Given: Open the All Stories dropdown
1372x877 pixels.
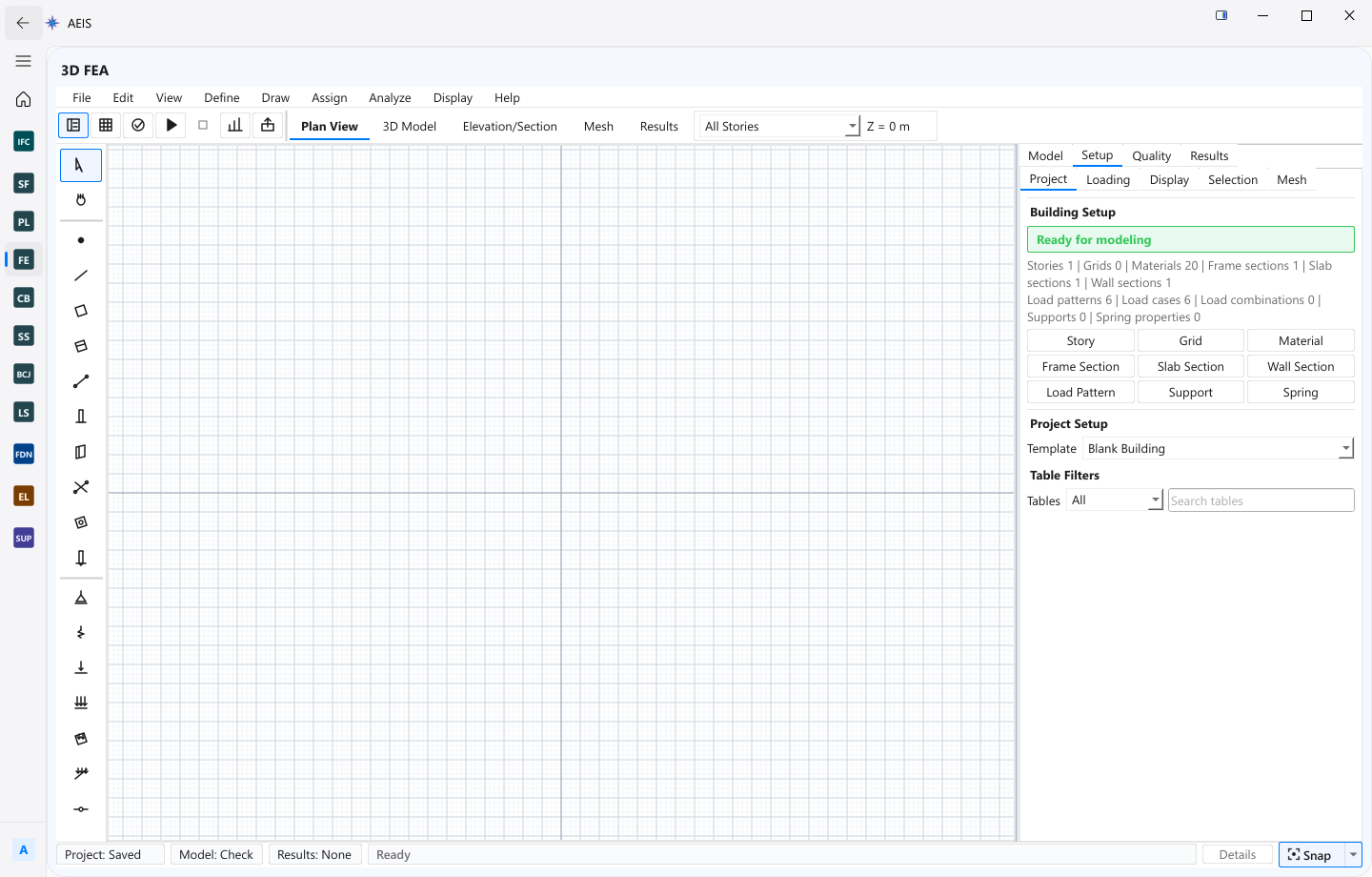Looking at the screenshot, I should pyautogui.click(x=778, y=126).
